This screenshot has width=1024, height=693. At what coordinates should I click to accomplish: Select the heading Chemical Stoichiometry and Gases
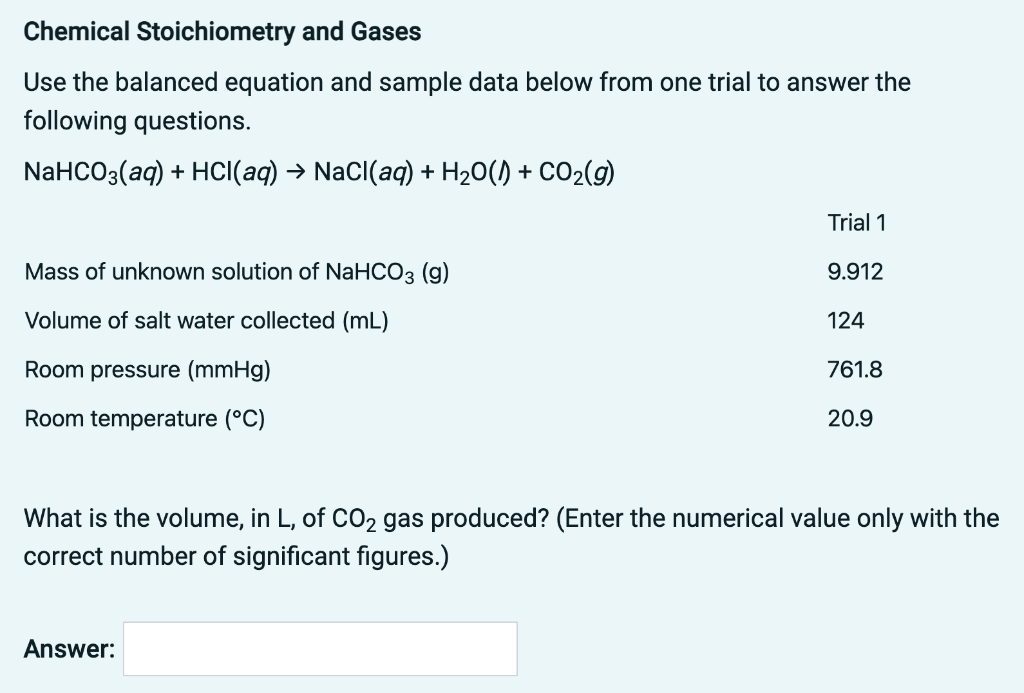(x=221, y=31)
